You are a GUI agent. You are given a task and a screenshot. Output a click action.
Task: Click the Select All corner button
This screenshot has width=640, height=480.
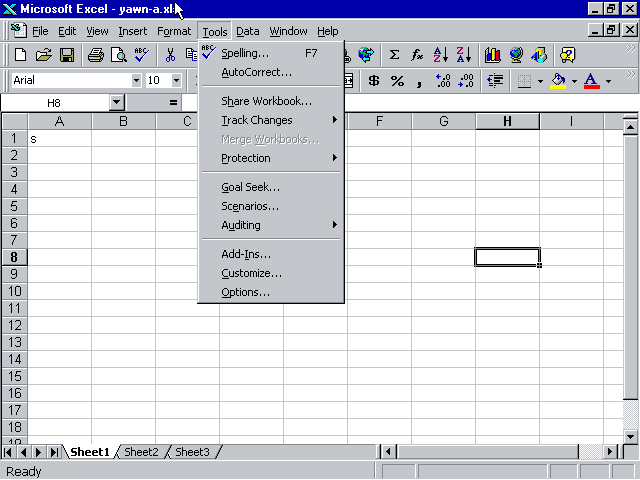(x=15, y=121)
